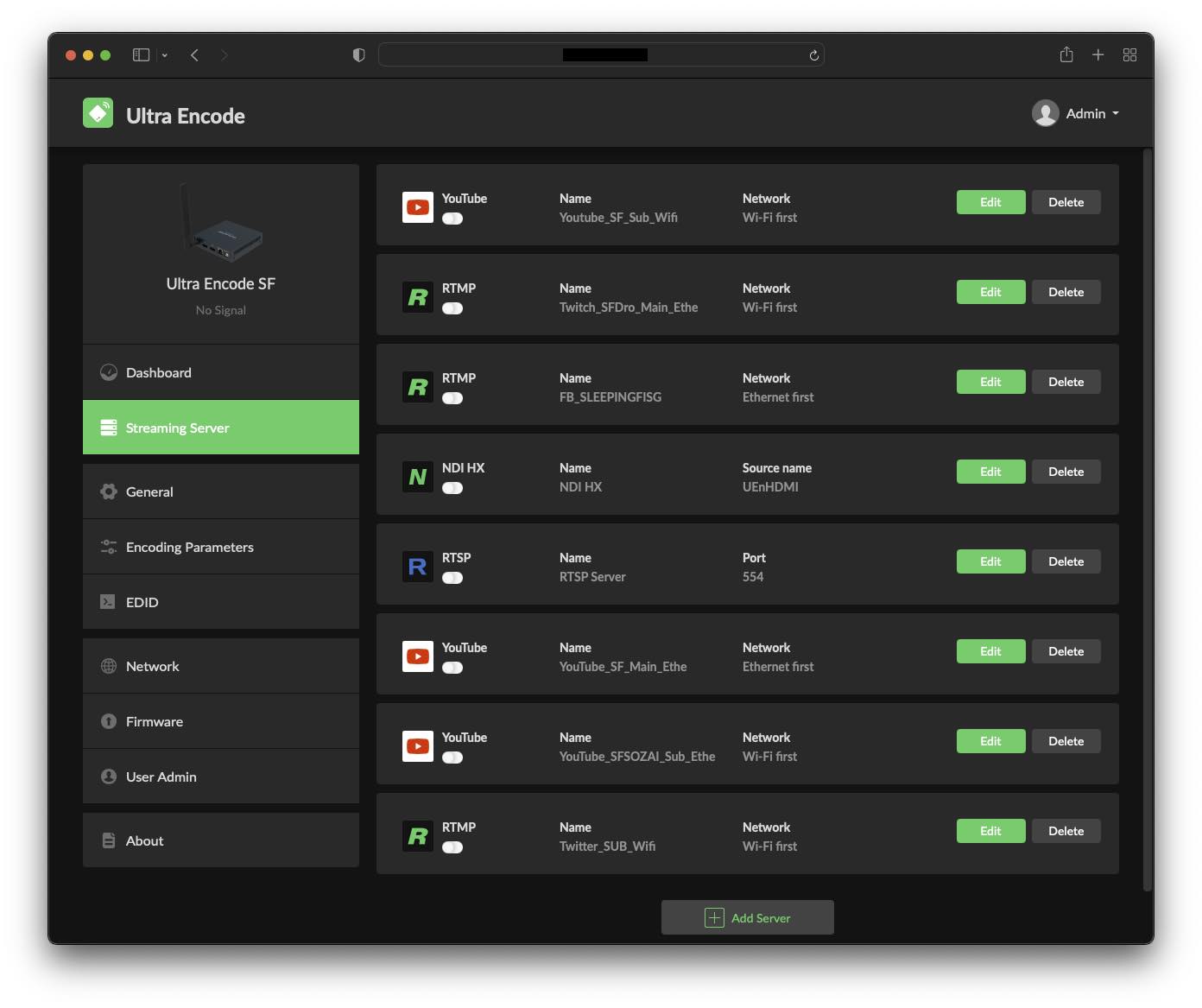Edit the YouTube_SFSOZAI_Sub_Ethe server

(x=990, y=741)
